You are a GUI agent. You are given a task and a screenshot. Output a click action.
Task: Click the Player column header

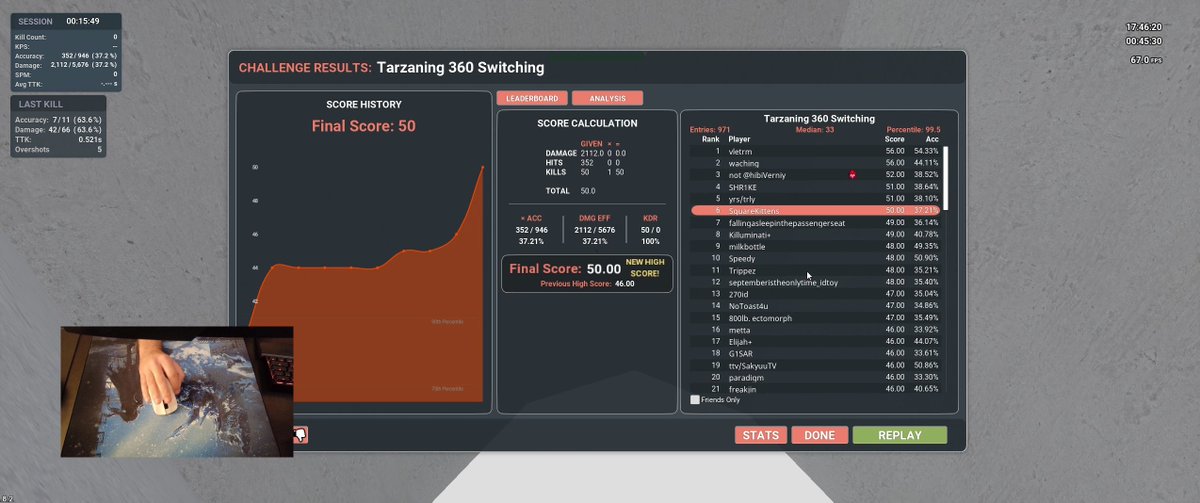click(x=739, y=139)
